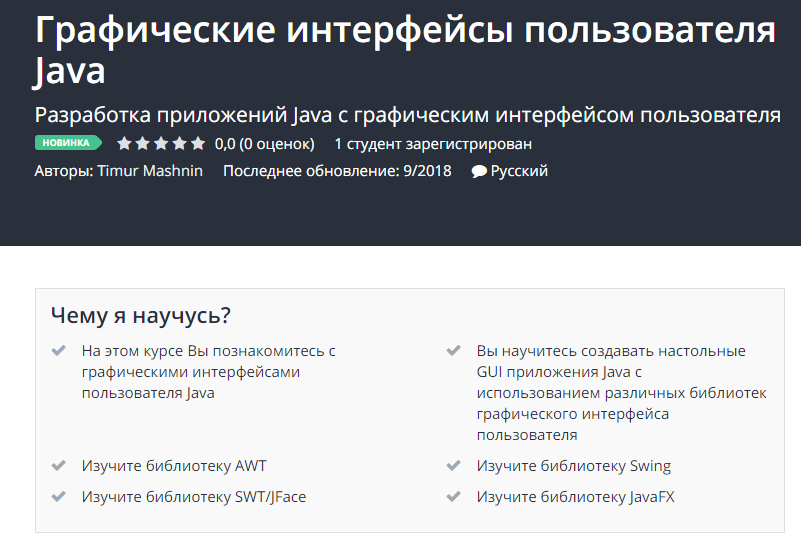Click checkmark next to 'Вы научитесь создавать' item
The width and height of the screenshot is (801, 552).
pyautogui.click(x=454, y=351)
